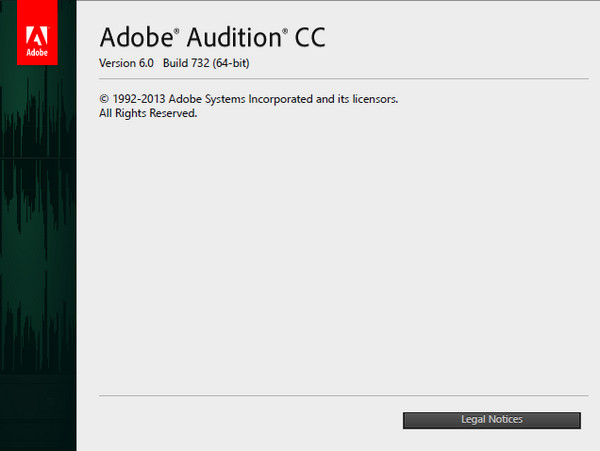Click the '(64-bit)' text

231,64
